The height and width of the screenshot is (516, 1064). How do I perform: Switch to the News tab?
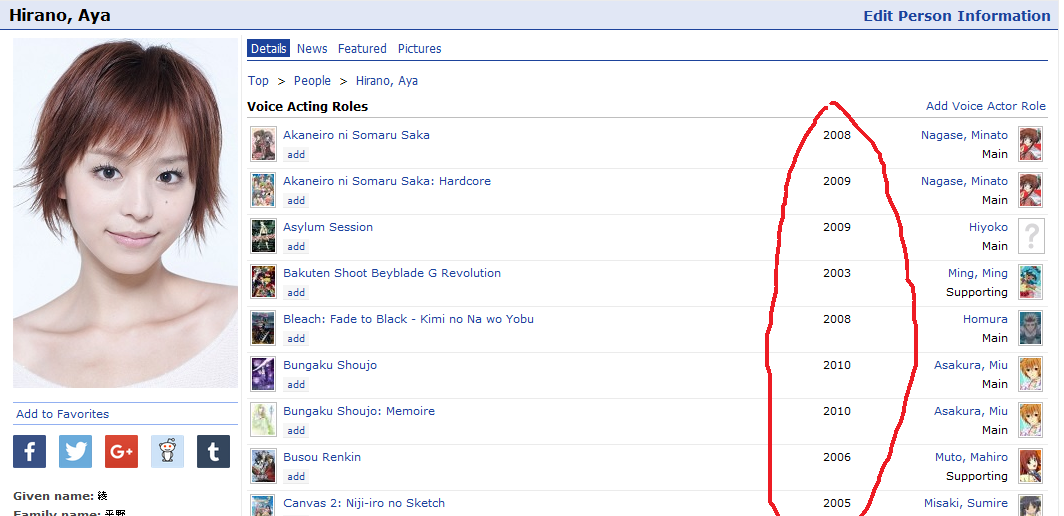pyautogui.click(x=312, y=49)
